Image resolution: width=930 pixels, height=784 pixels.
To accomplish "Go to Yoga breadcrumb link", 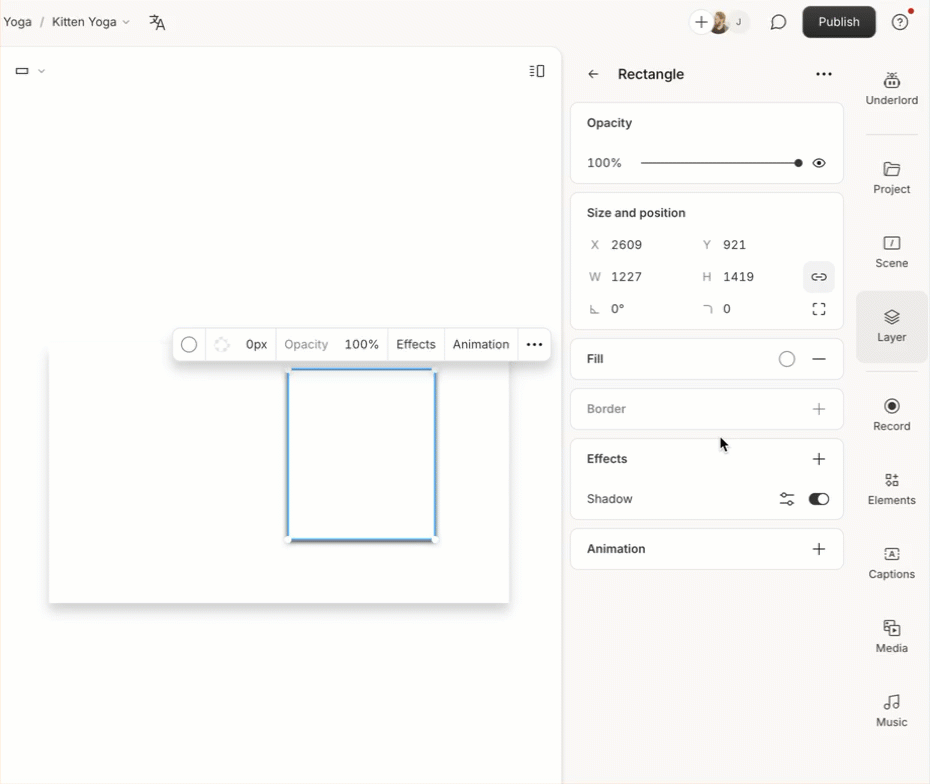I will (x=17, y=22).
